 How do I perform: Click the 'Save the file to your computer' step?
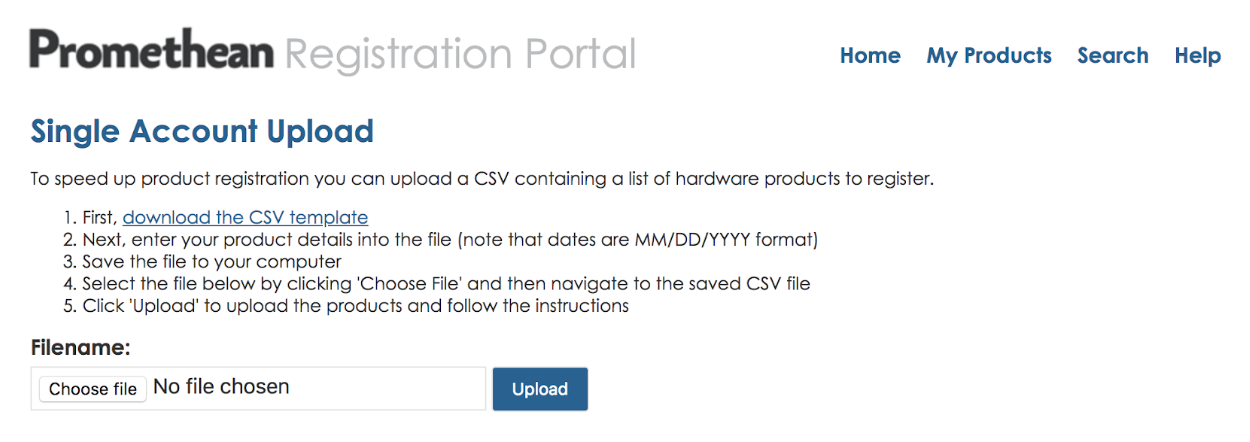tap(213, 262)
